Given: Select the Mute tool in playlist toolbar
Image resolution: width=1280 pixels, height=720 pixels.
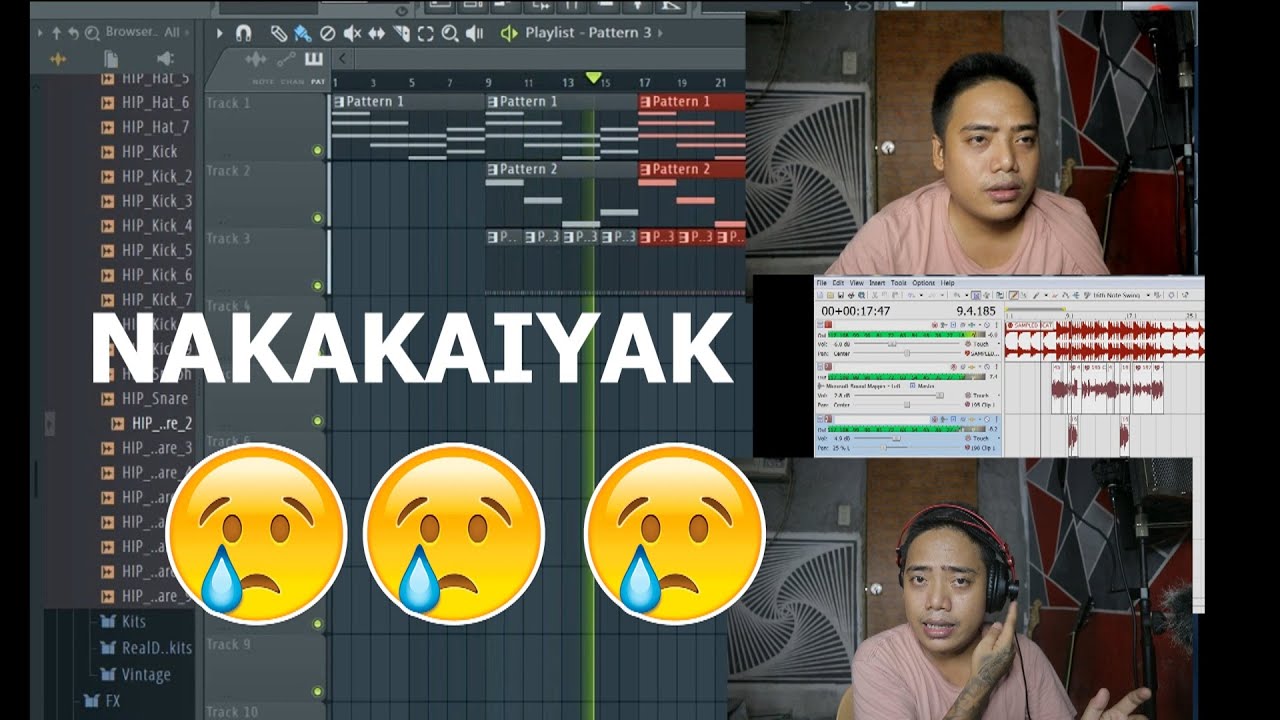Looking at the screenshot, I should [352, 33].
